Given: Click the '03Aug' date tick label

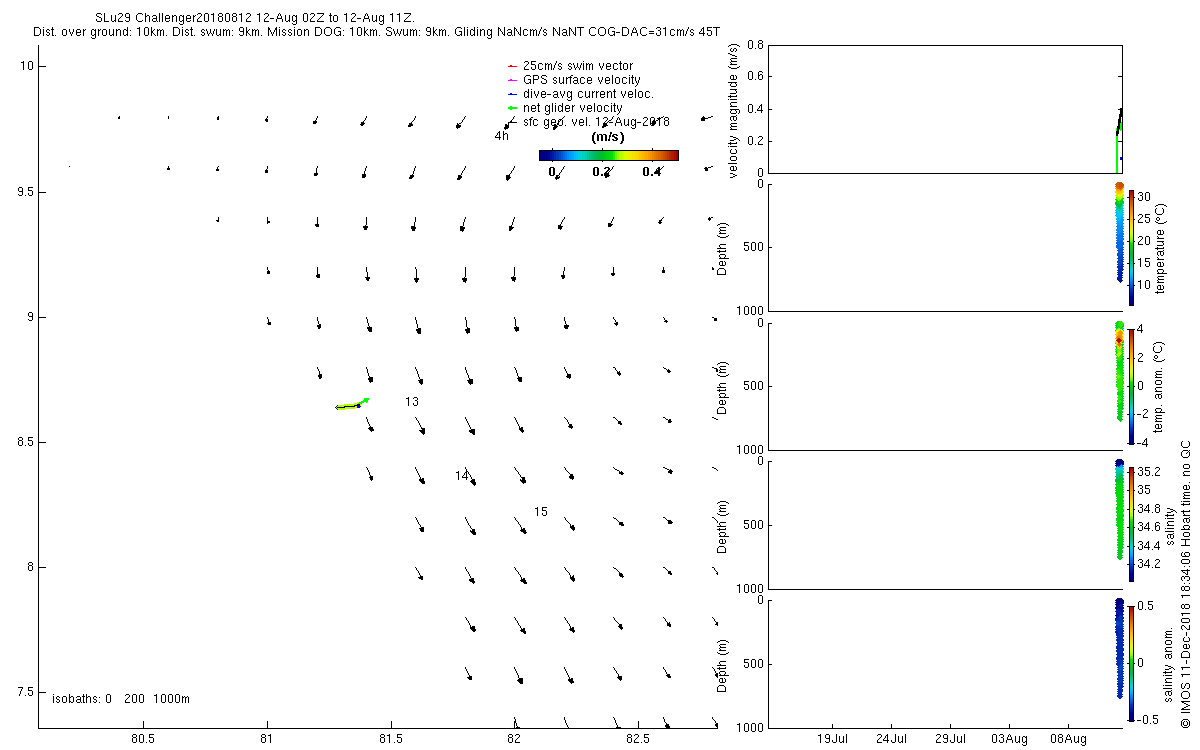Looking at the screenshot, I should [x=1009, y=740].
